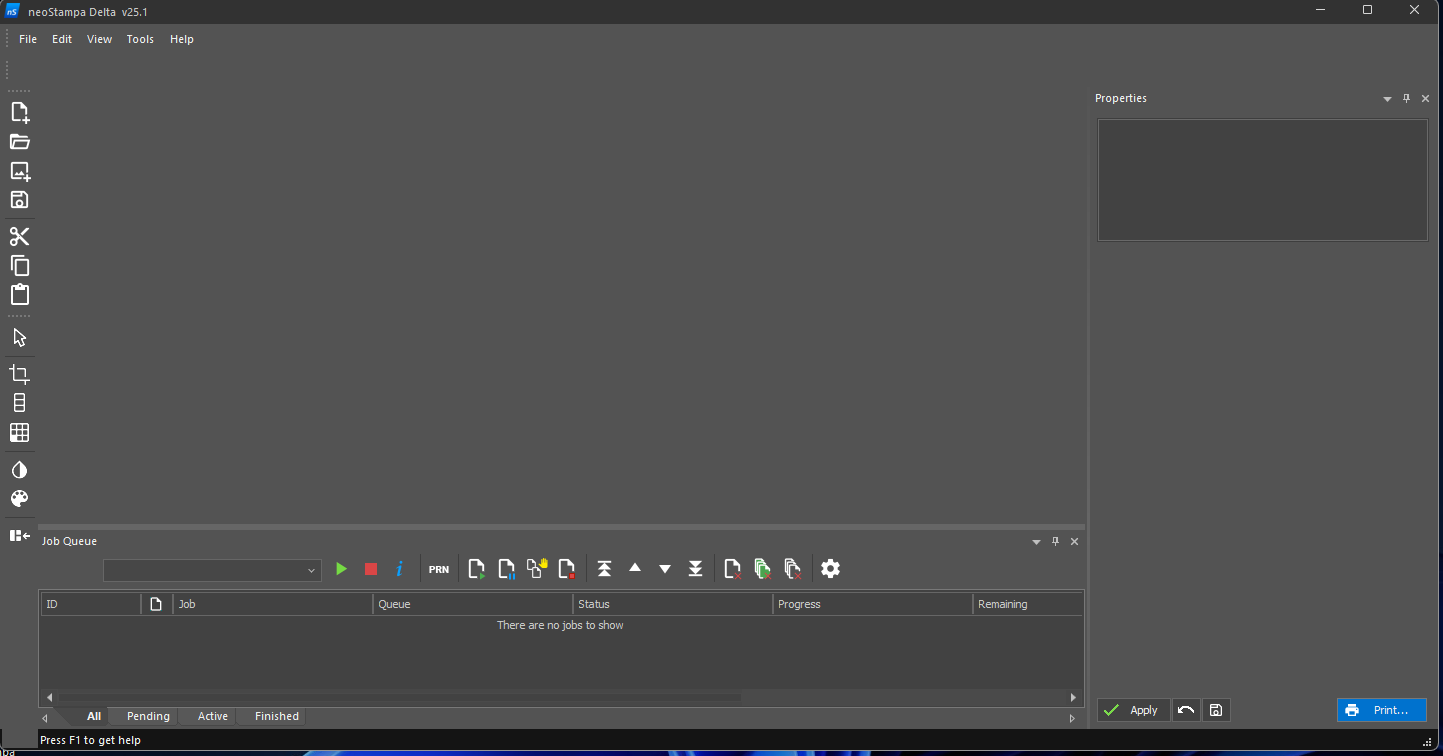The width and height of the screenshot is (1443, 756).
Task: Click the Print... button
Action: pos(1381,710)
